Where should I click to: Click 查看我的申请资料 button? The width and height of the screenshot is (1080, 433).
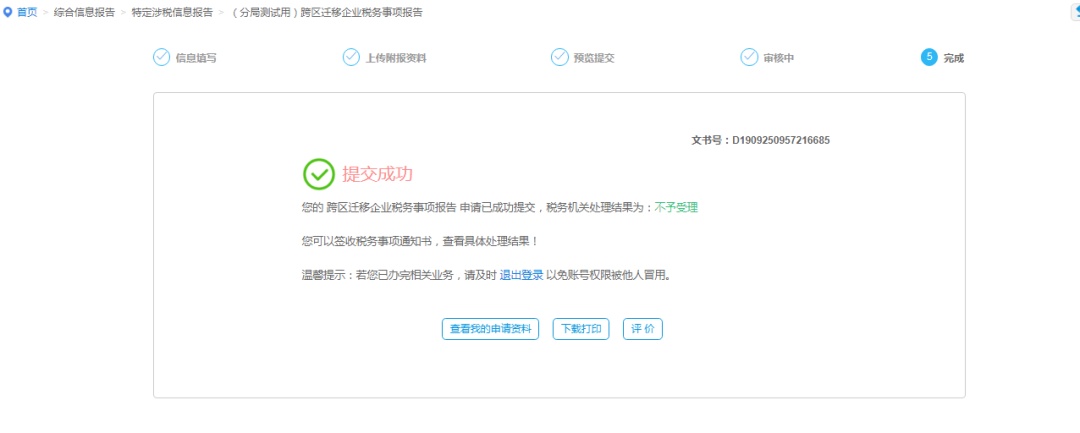[x=490, y=329]
